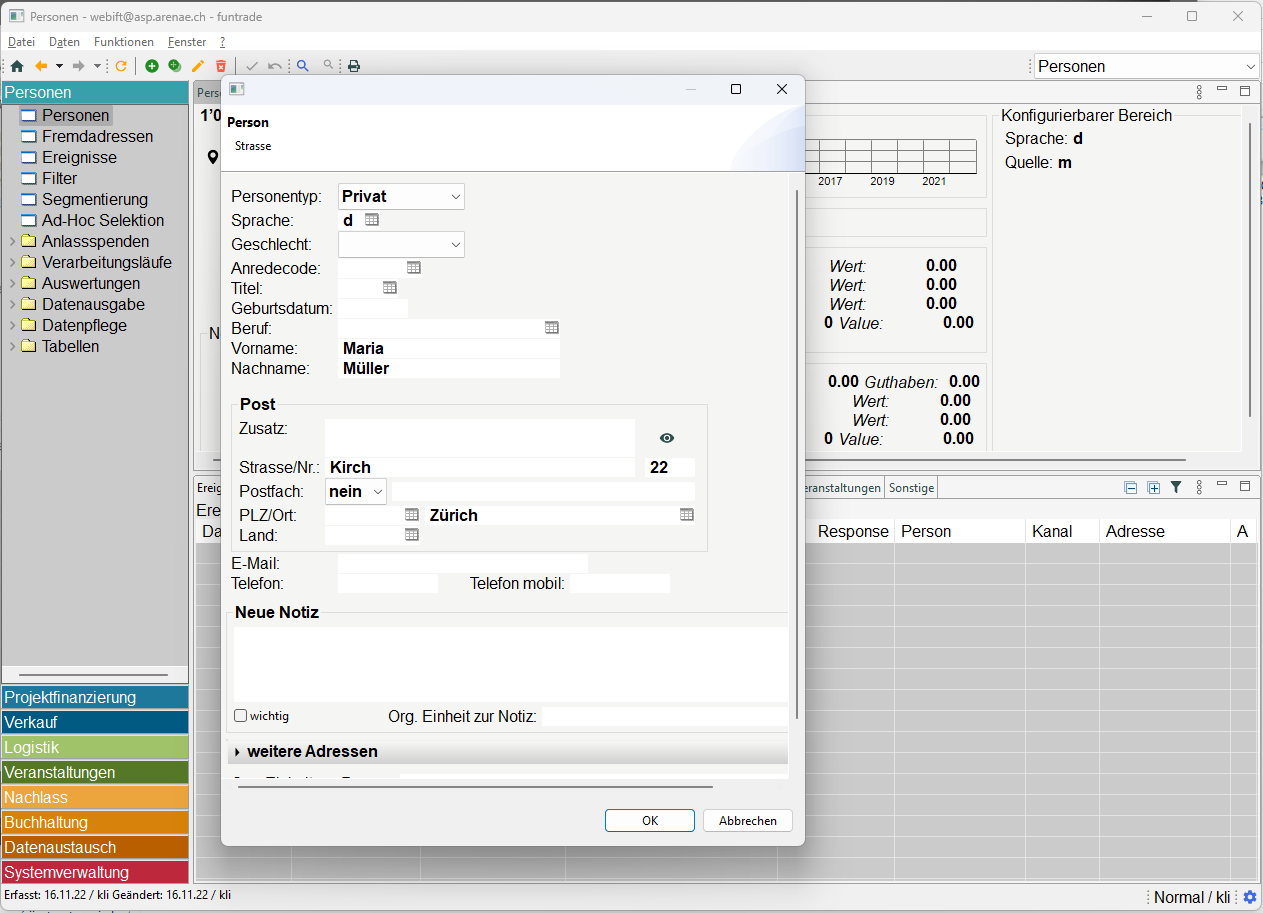Open the Beruf lookup table icon

[551, 328]
